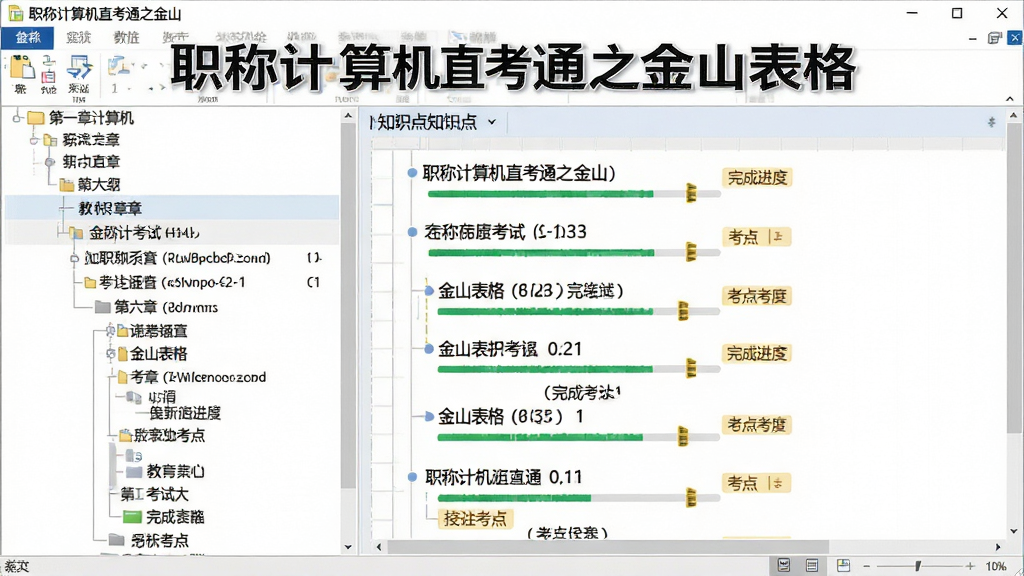
Task: Click the tree panel scroll-up arrow
Action: (348, 116)
